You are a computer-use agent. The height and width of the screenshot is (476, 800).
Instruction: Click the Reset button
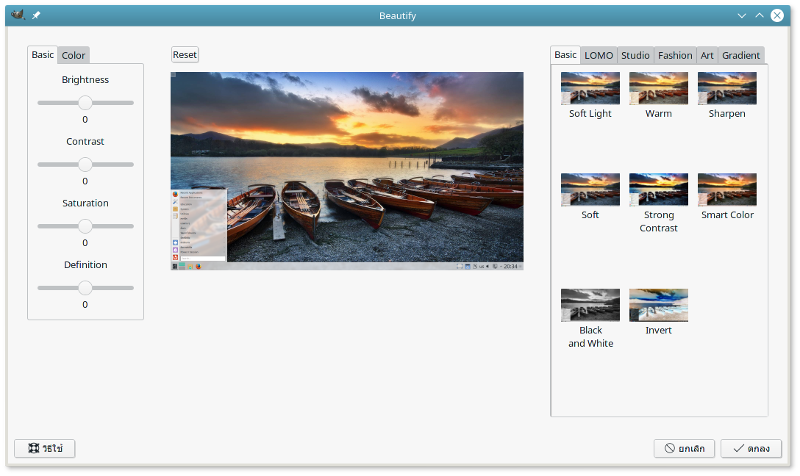[185, 55]
